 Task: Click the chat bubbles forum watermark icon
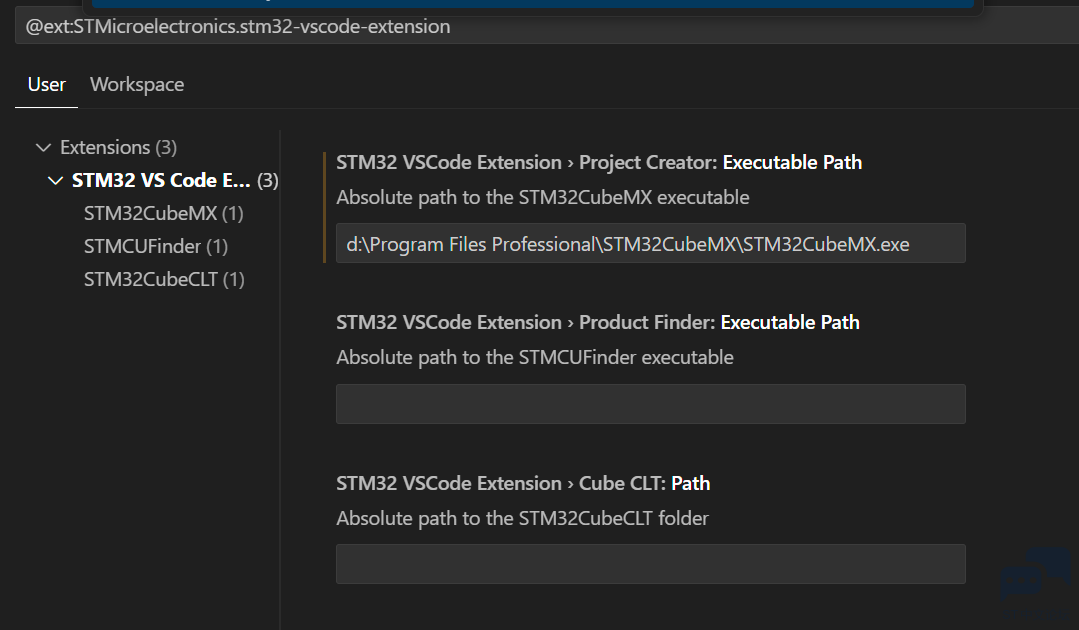coord(1036,575)
